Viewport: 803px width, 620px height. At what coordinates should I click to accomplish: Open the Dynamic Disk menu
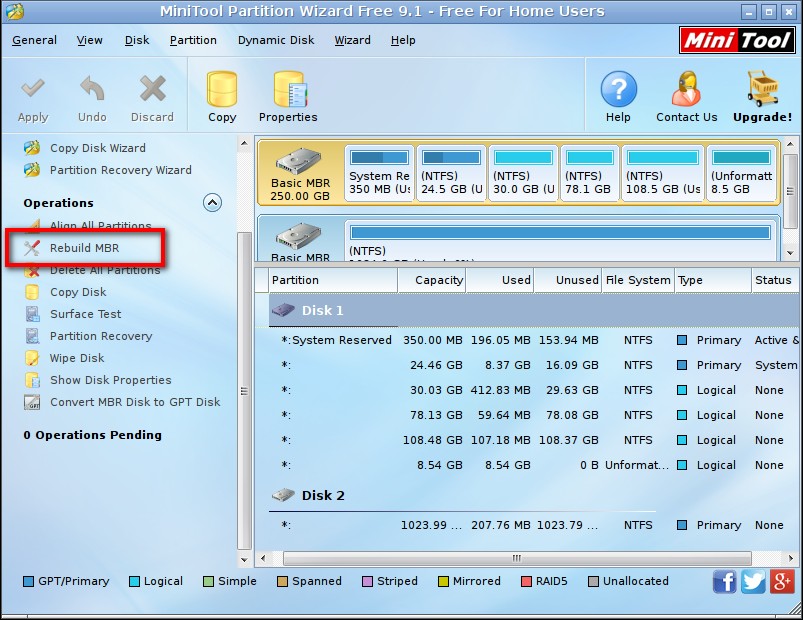(x=276, y=40)
